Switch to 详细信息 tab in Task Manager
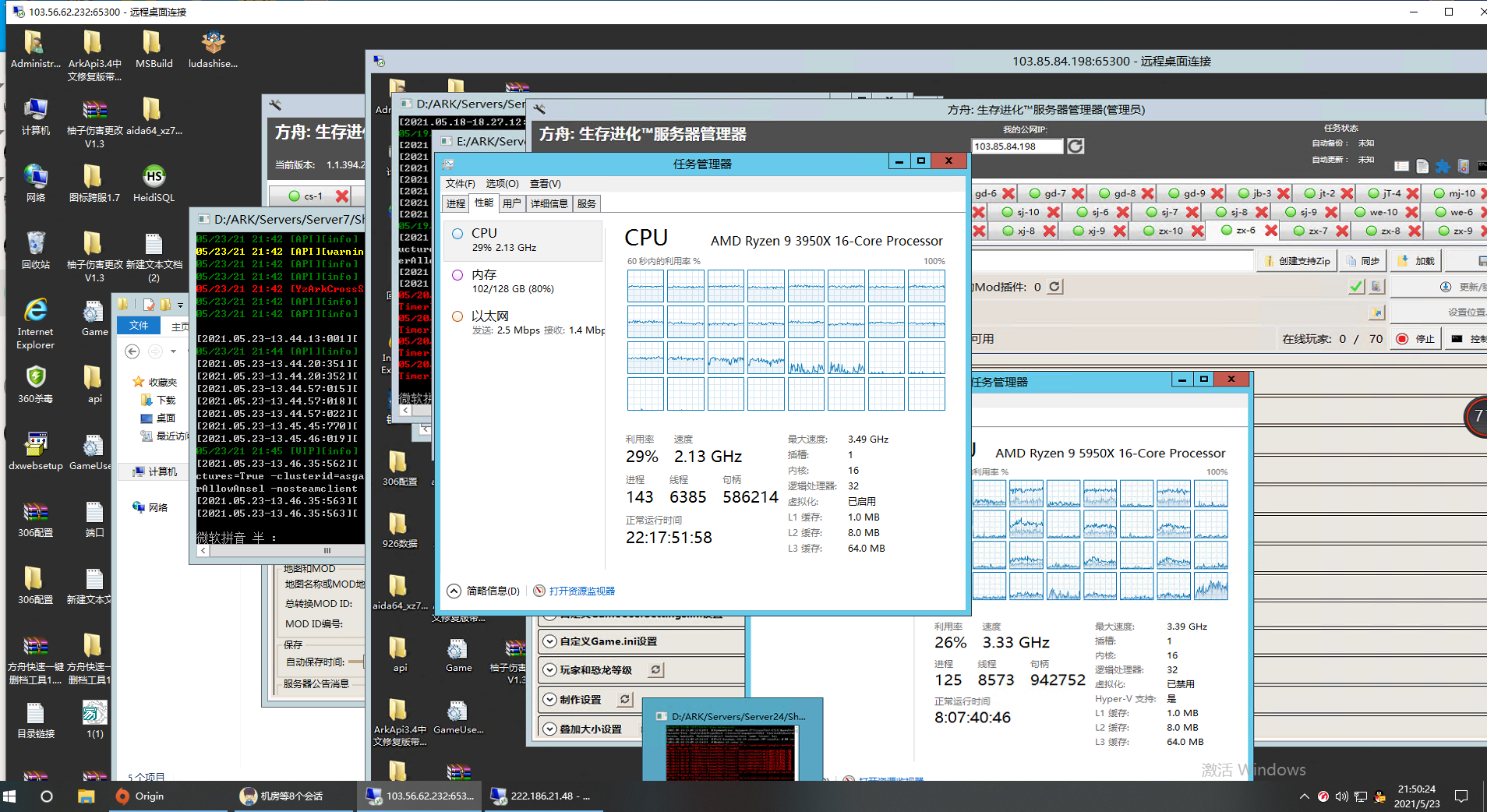1487x812 pixels. [x=549, y=203]
